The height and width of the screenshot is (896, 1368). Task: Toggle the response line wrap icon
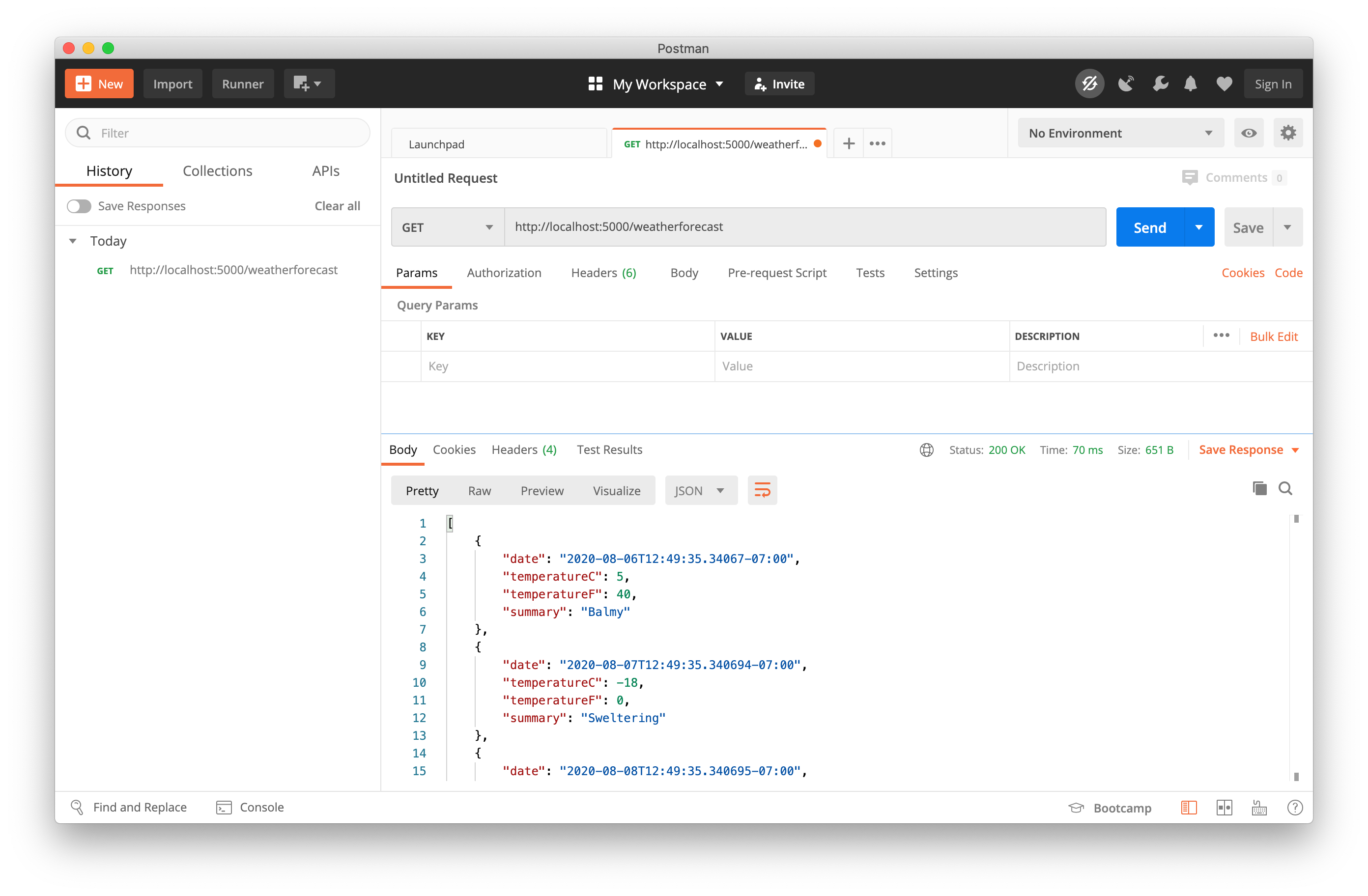(762, 490)
